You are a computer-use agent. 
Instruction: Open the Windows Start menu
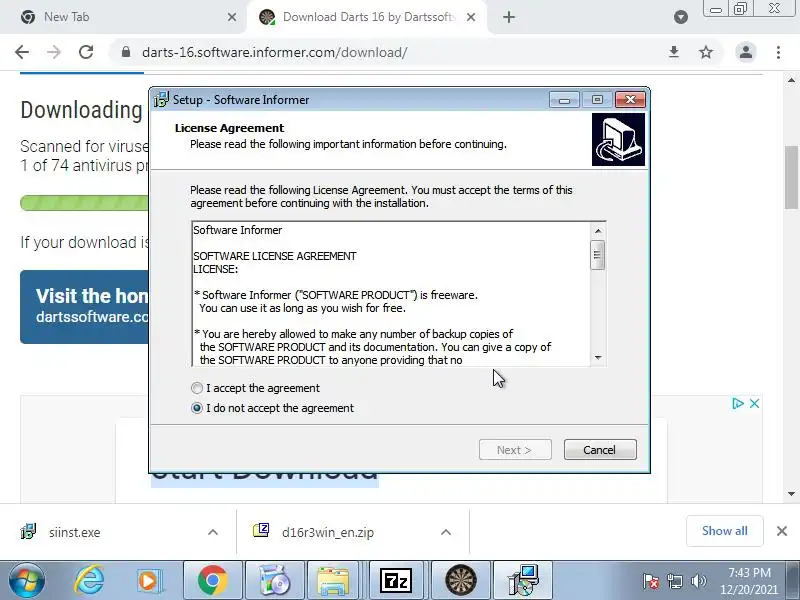click(x=27, y=581)
